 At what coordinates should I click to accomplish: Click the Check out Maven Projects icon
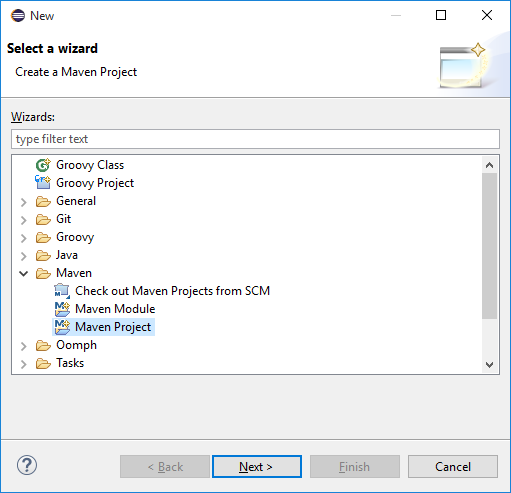click(x=62, y=291)
